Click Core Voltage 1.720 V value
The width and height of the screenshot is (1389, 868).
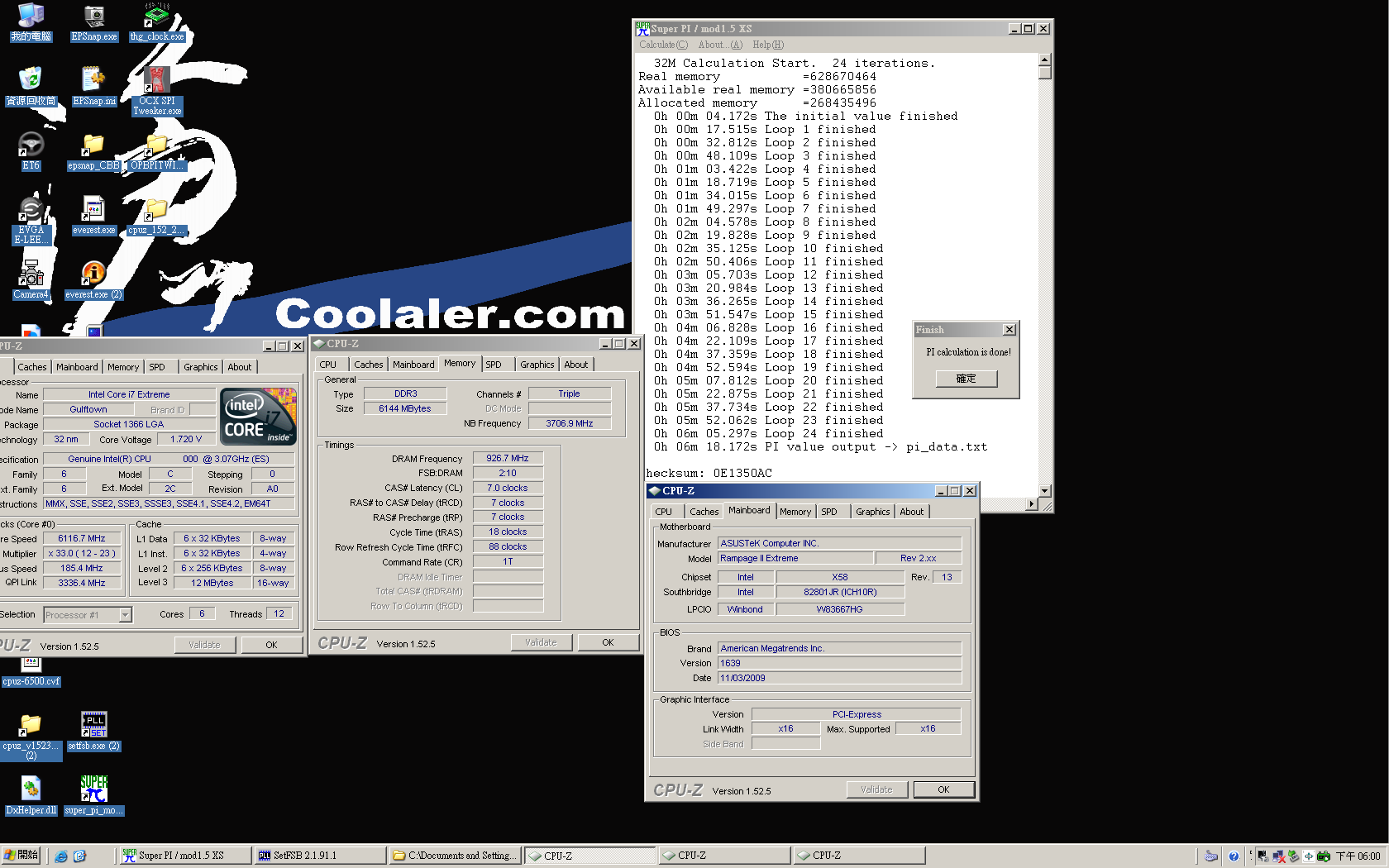pos(186,439)
